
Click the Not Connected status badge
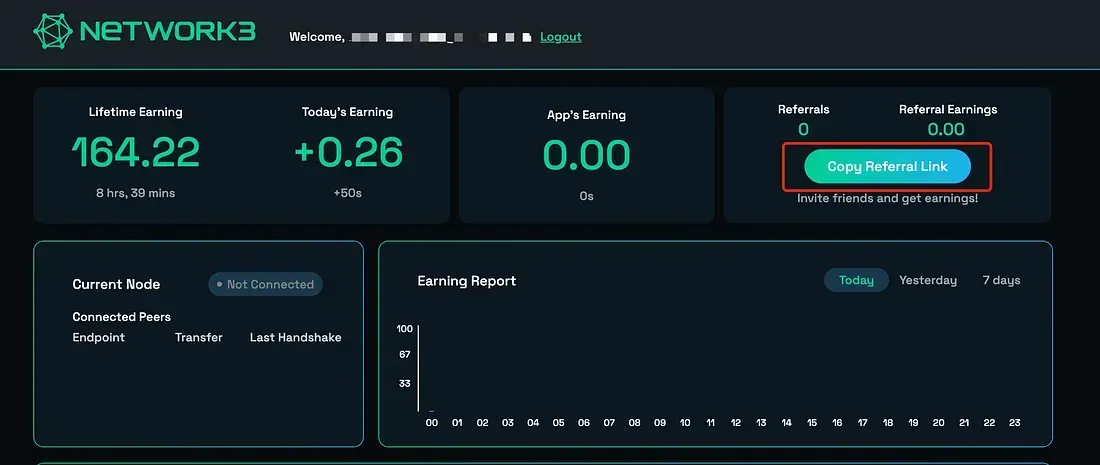[266, 284]
